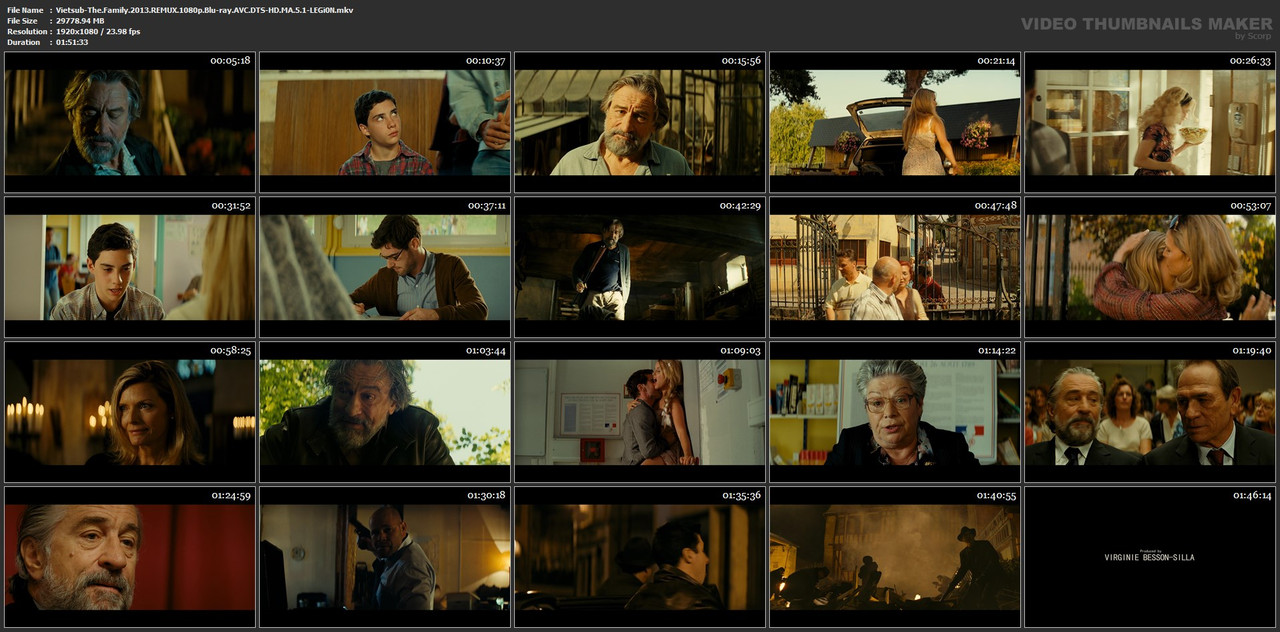Select the thumbnail at 01:03:44

click(385, 412)
